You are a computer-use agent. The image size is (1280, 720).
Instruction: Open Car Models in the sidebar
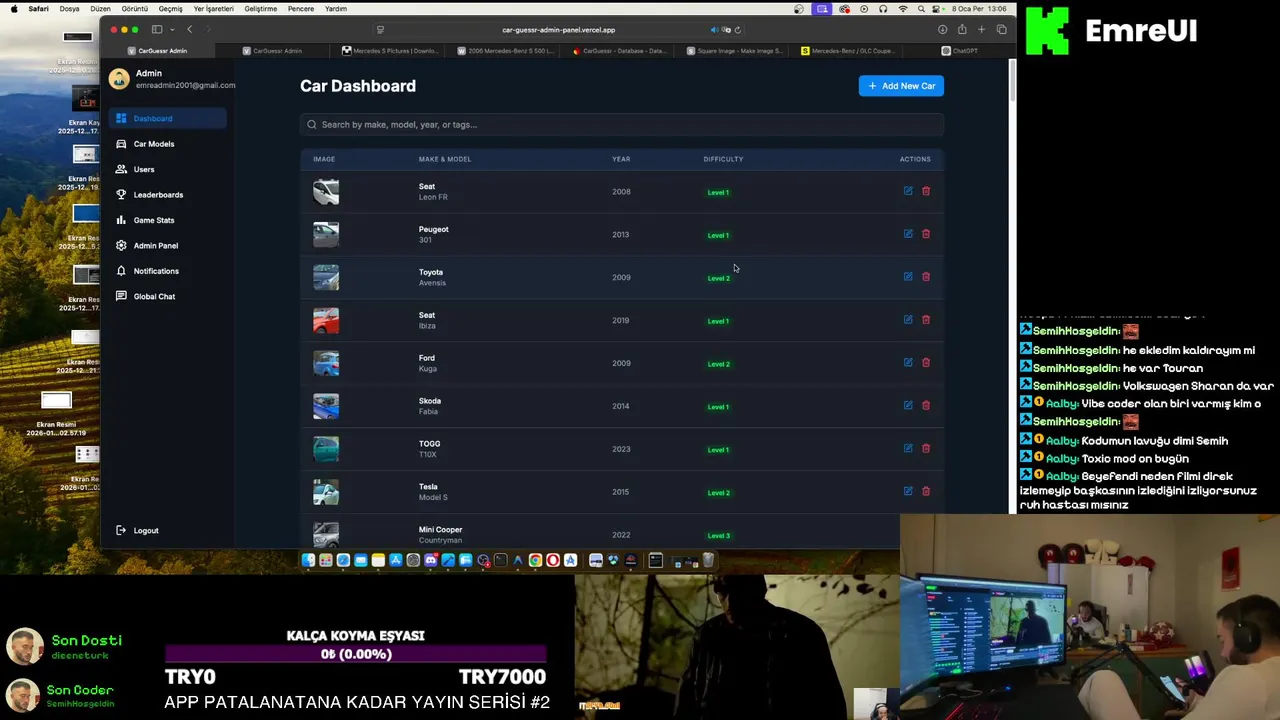coord(167,144)
